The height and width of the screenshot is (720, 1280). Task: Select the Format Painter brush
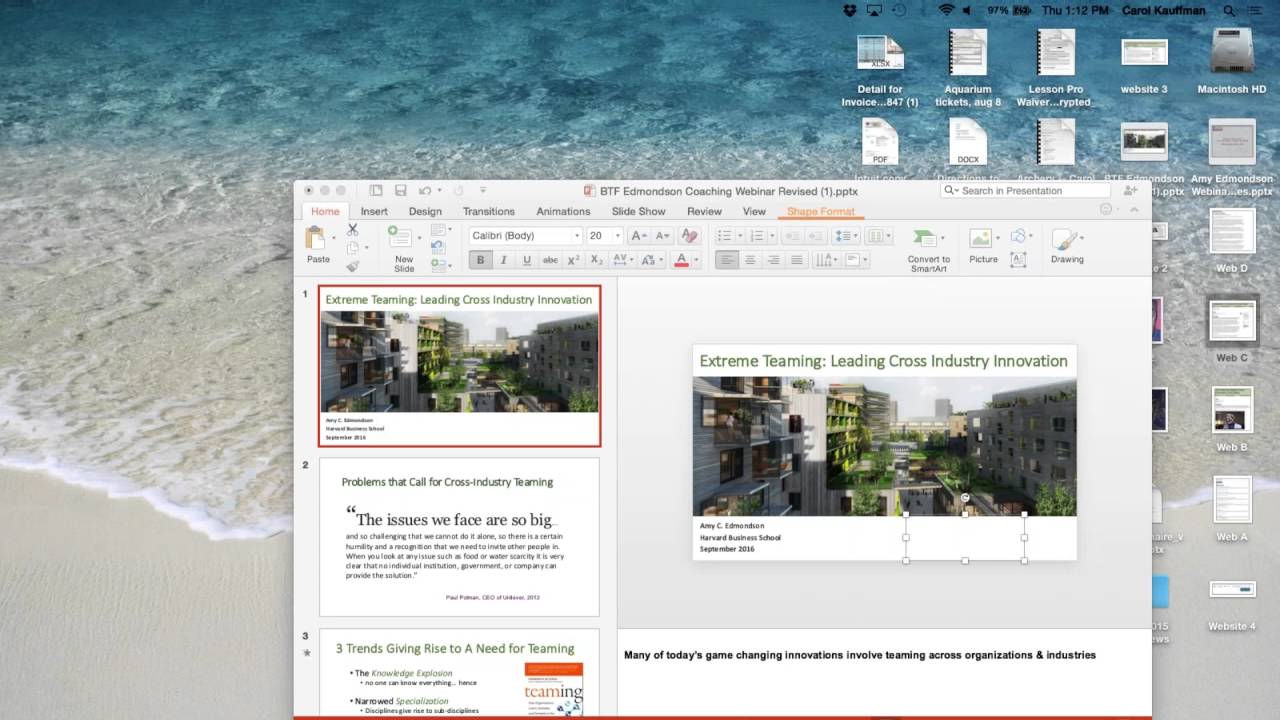[353, 266]
